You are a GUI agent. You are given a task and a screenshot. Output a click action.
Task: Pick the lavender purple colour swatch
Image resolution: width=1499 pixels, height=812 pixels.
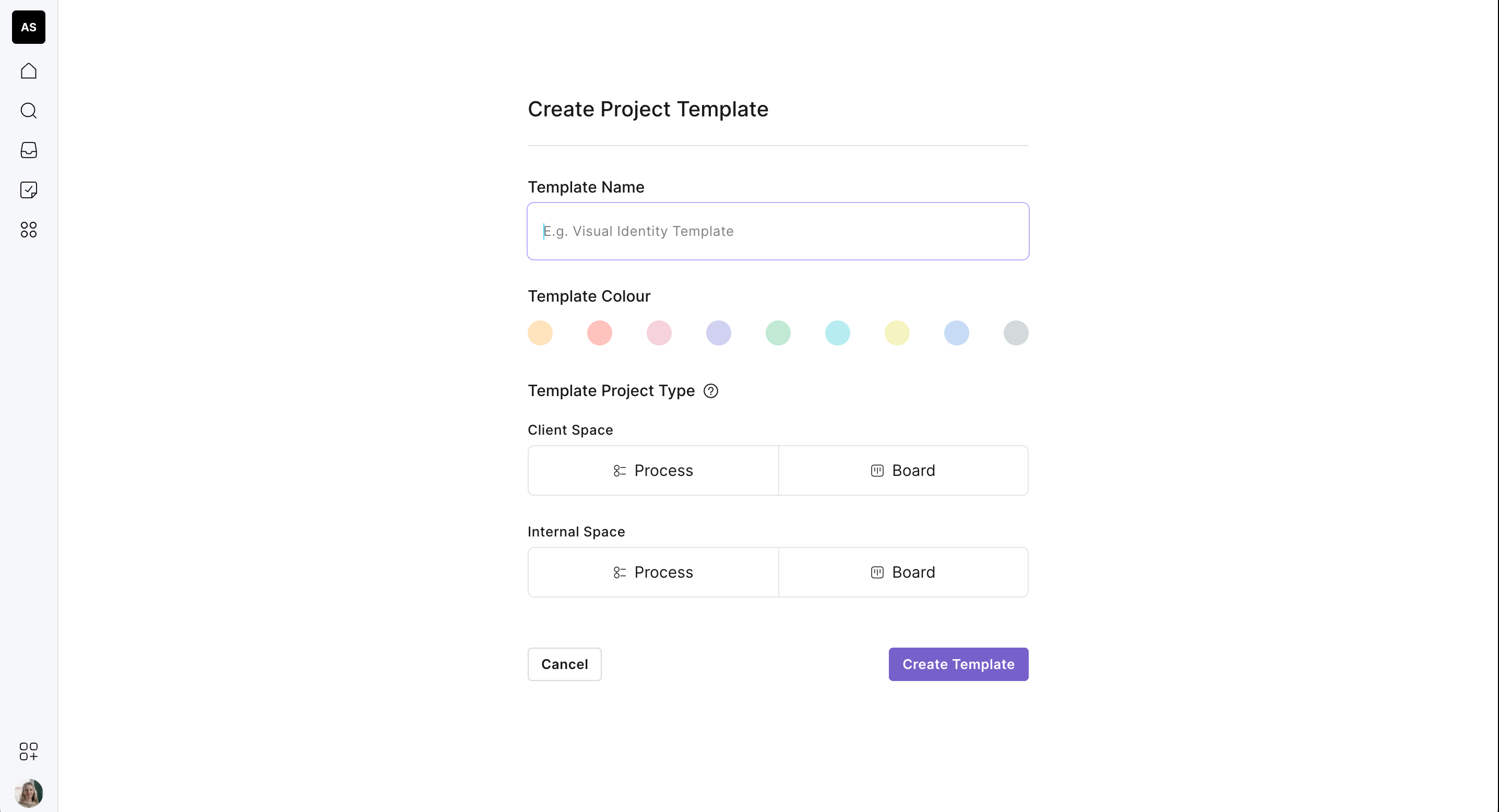(x=719, y=333)
